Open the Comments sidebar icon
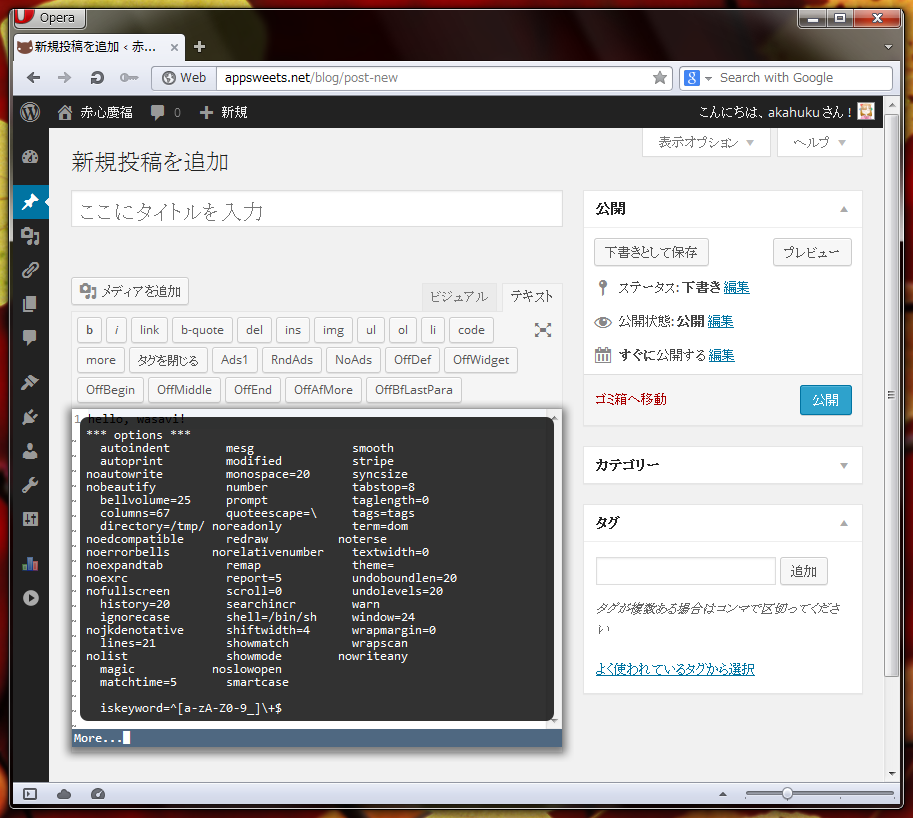The image size is (913, 818). [x=30, y=338]
